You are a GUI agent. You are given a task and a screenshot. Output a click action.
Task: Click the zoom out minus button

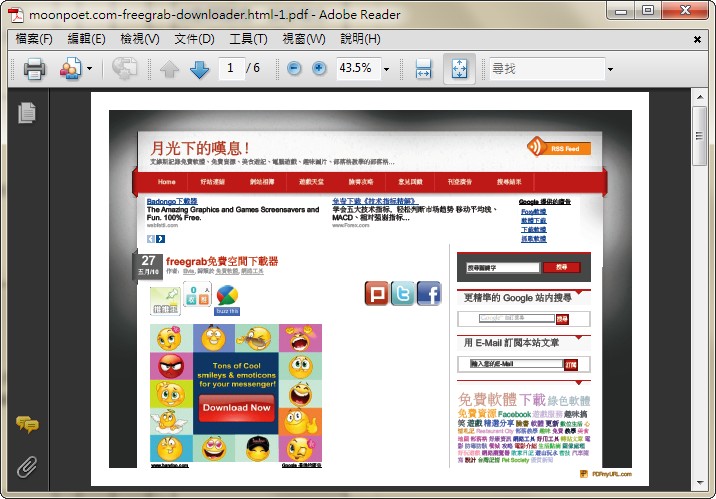tap(294, 69)
